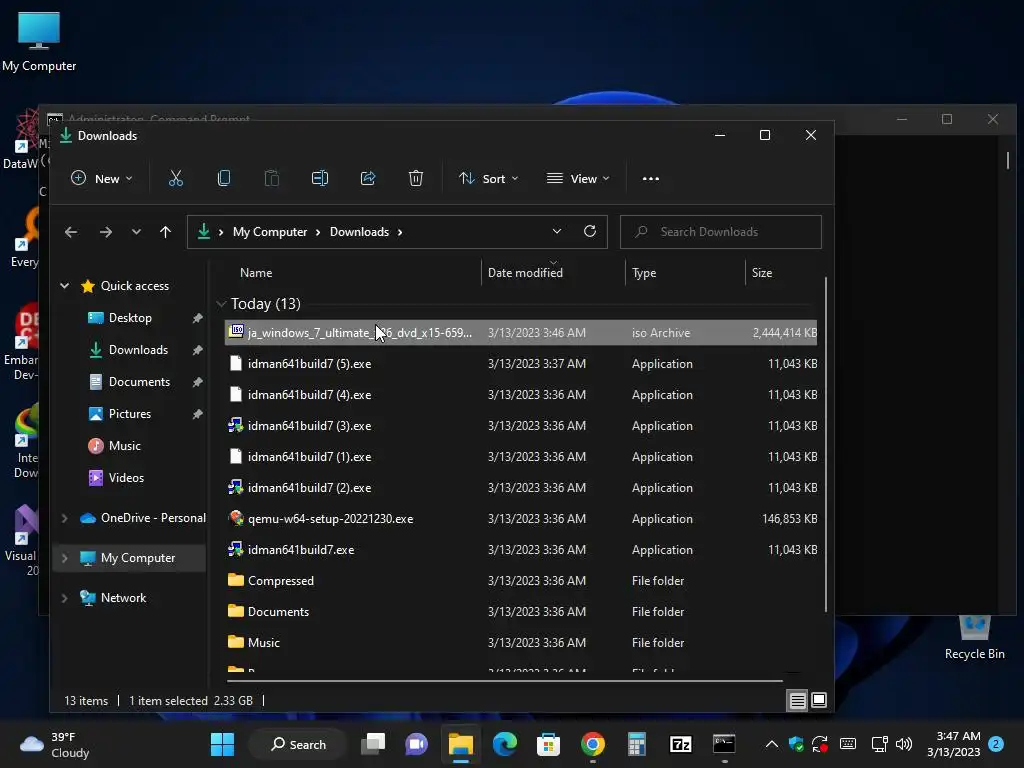The image size is (1024, 768).
Task: Switch to Command Prompt taskbar icon
Action: [x=724, y=744]
